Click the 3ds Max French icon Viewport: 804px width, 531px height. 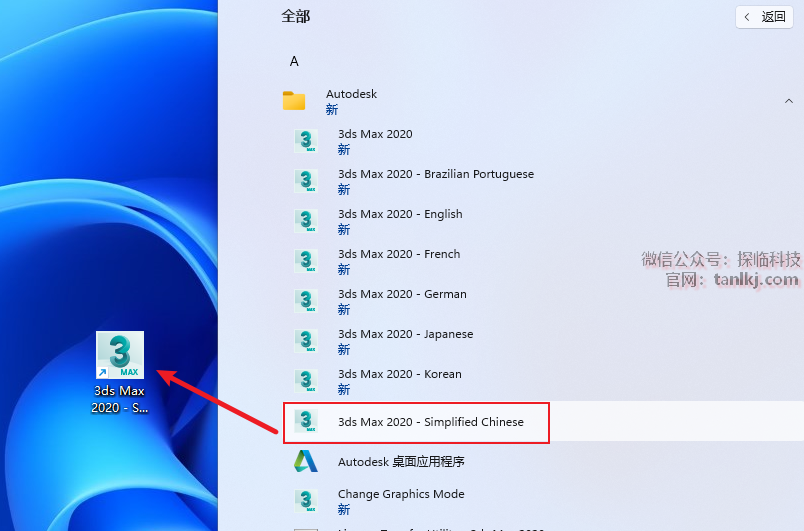tap(306, 261)
